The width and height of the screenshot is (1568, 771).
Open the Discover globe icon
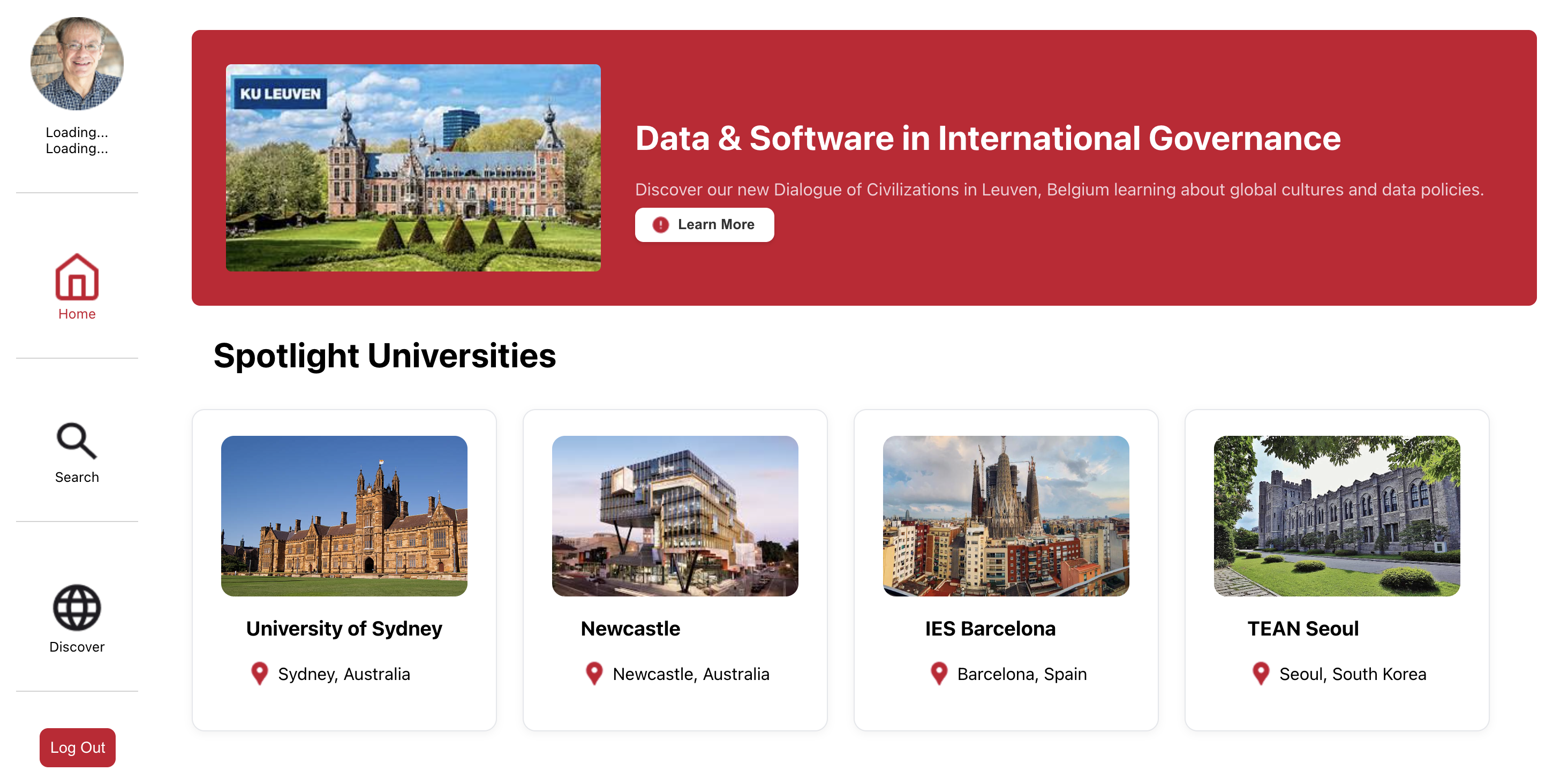(77, 607)
